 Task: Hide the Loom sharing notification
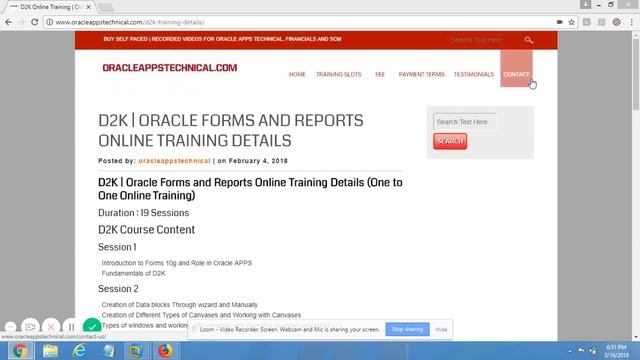click(441, 329)
